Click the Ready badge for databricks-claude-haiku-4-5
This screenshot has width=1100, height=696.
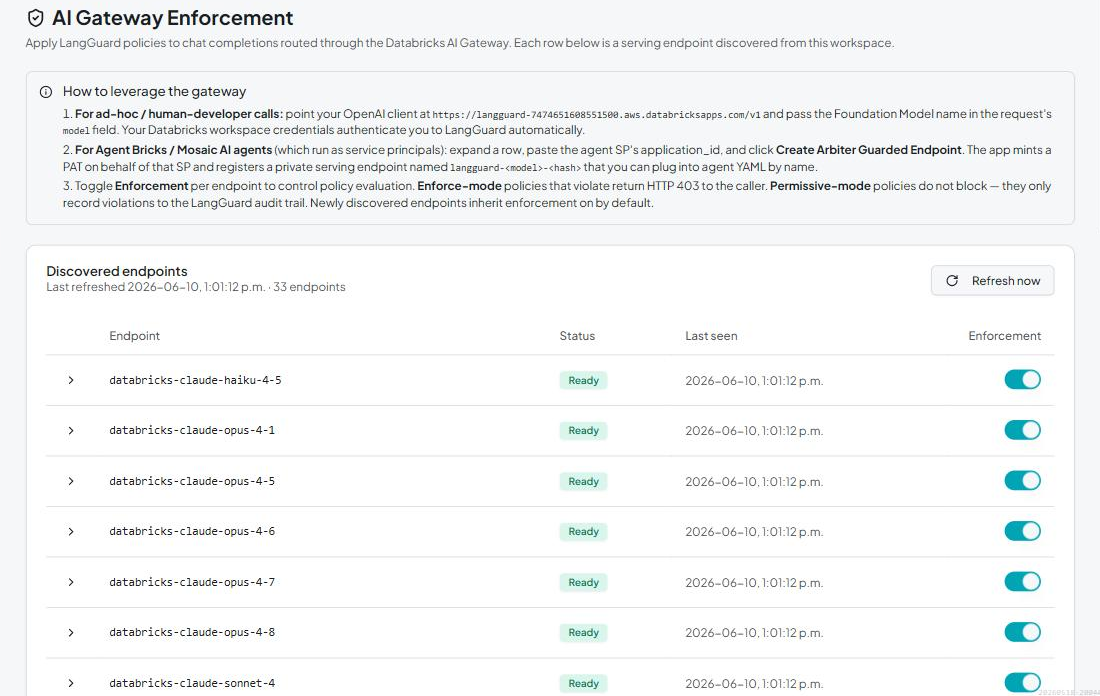583,380
